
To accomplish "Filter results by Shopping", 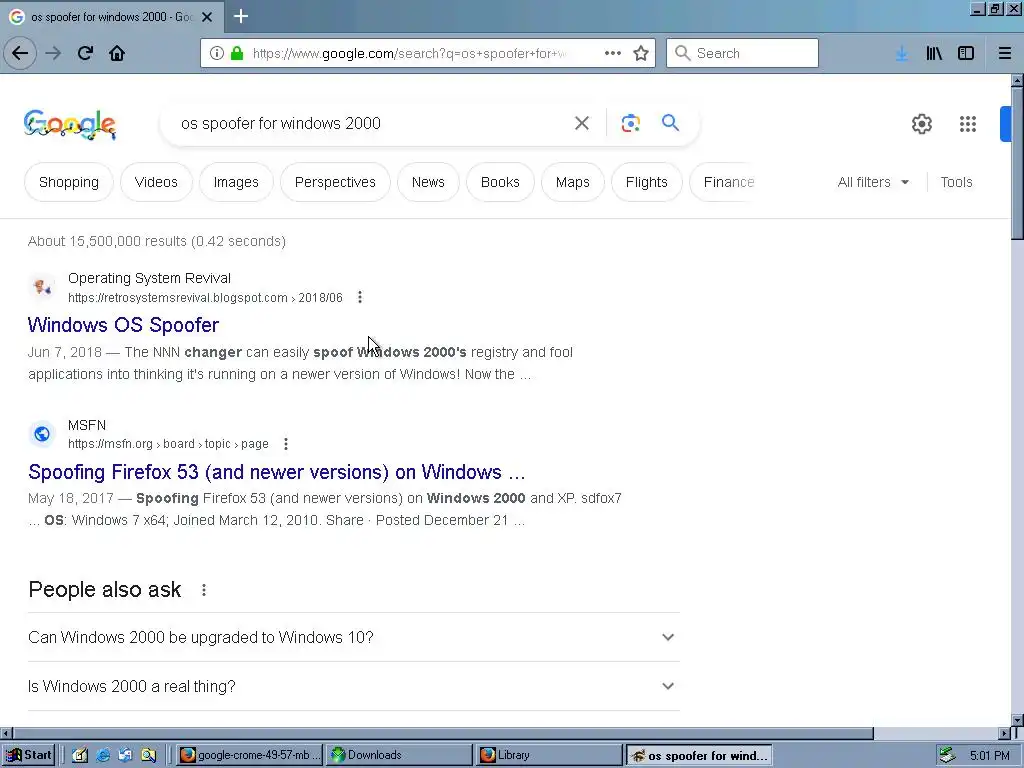I will pyautogui.click(x=69, y=182).
